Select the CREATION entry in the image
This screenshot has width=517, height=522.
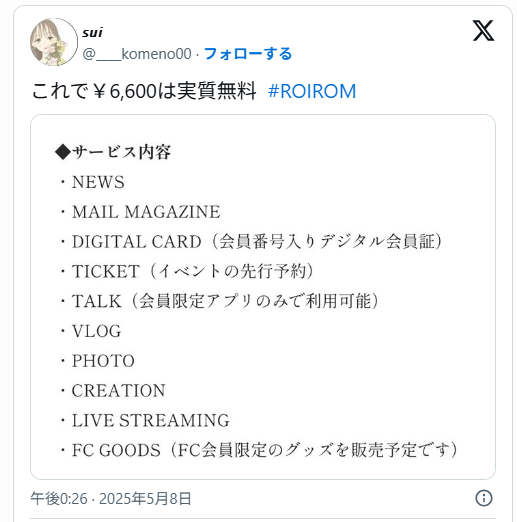tap(112, 390)
